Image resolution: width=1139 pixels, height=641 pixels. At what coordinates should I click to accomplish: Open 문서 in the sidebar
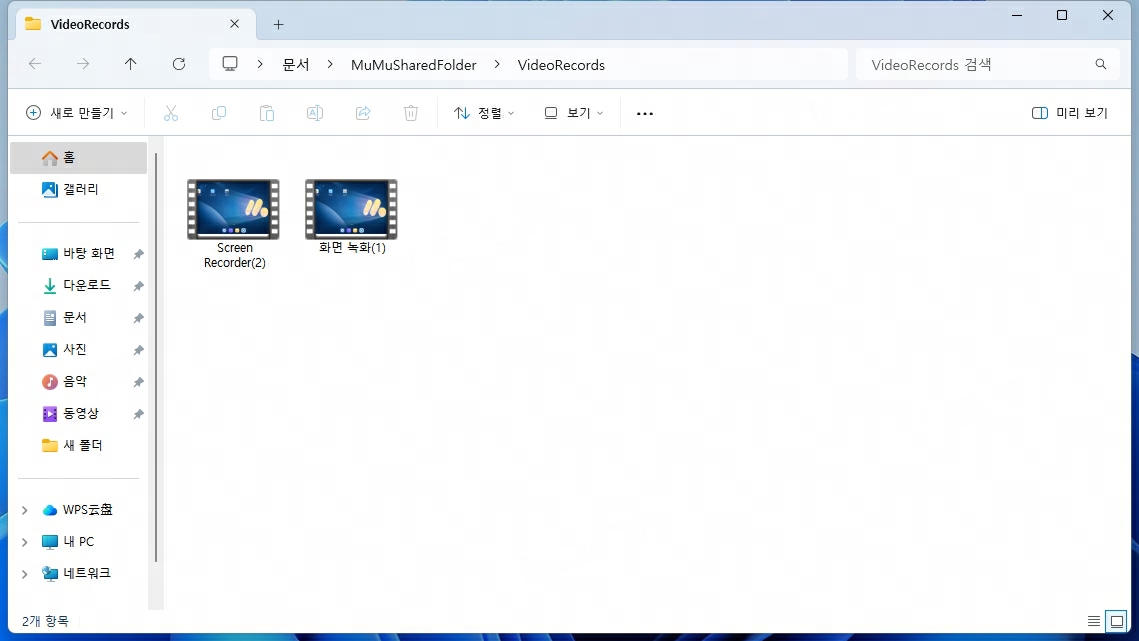(x=78, y=317)
